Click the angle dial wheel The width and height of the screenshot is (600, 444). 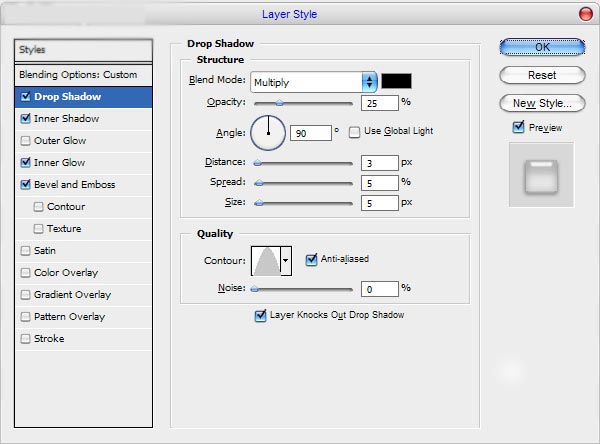point(267,131)
